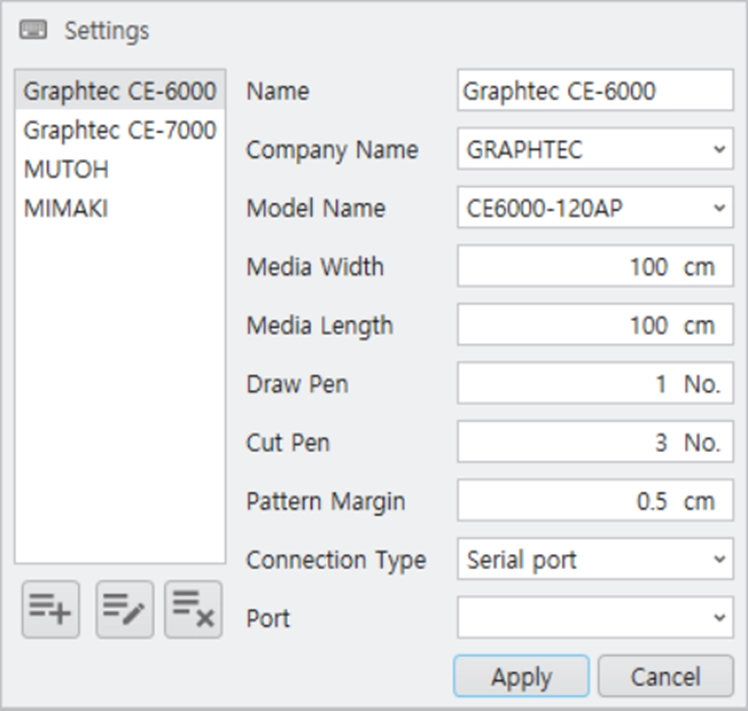Click the Media Width field
Screen dimensions: 748x711
point(595,266)
